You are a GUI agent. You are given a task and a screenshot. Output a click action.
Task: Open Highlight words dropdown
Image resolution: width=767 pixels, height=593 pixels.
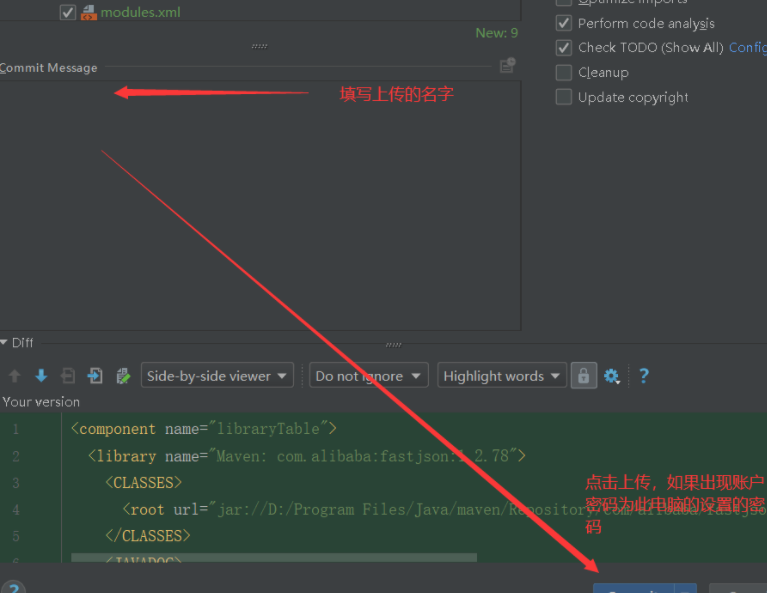point(502,375)
